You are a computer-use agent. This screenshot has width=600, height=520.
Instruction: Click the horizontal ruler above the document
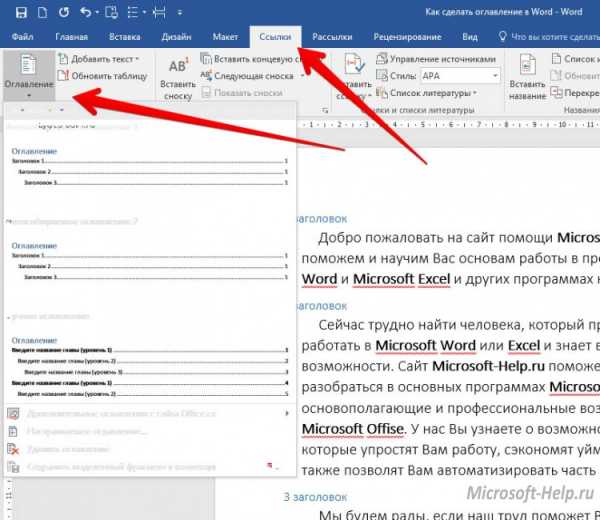448,125
